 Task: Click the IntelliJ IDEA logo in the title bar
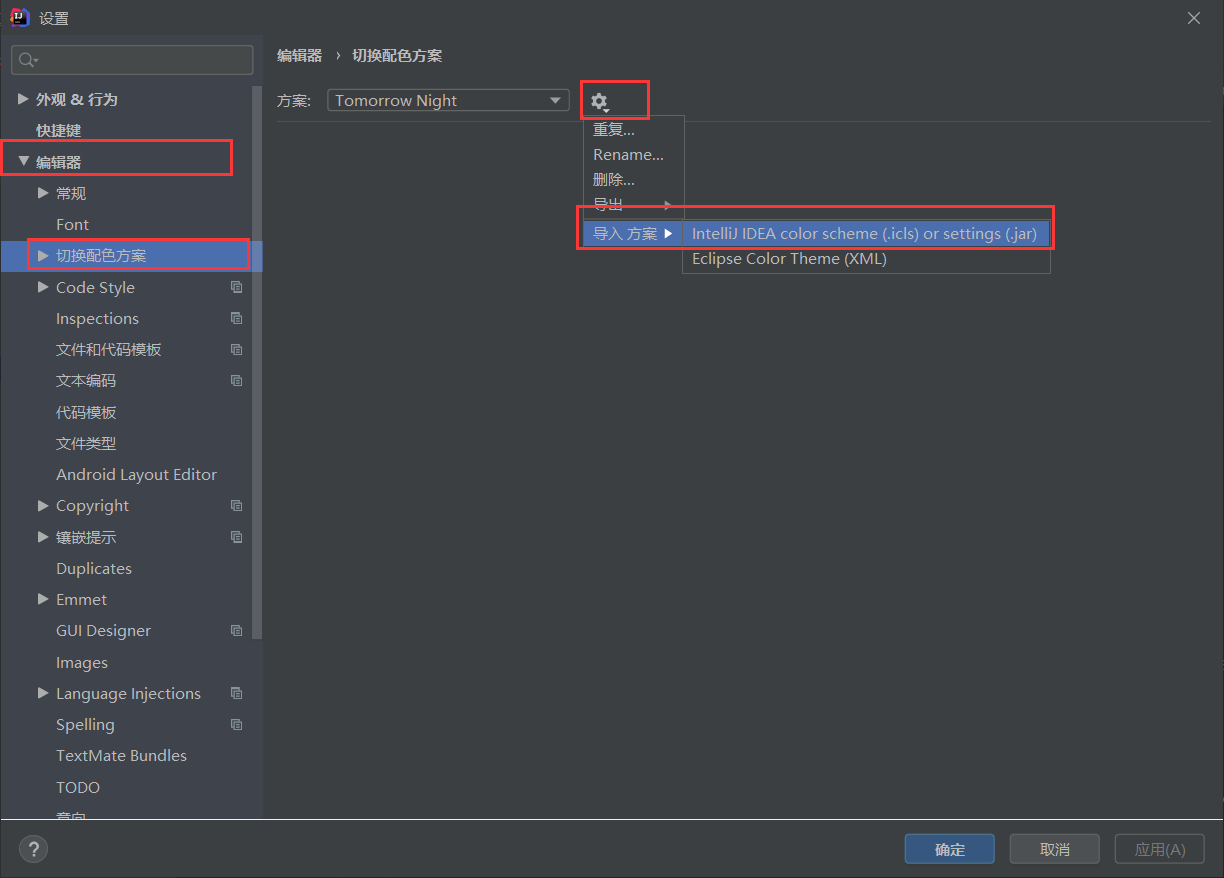pos(19,17)
